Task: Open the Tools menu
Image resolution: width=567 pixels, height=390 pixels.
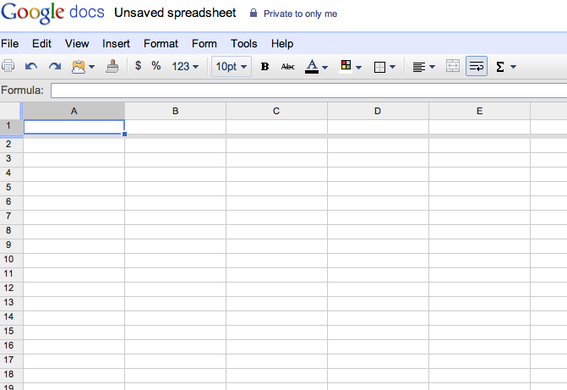Action: pos(244,44)
